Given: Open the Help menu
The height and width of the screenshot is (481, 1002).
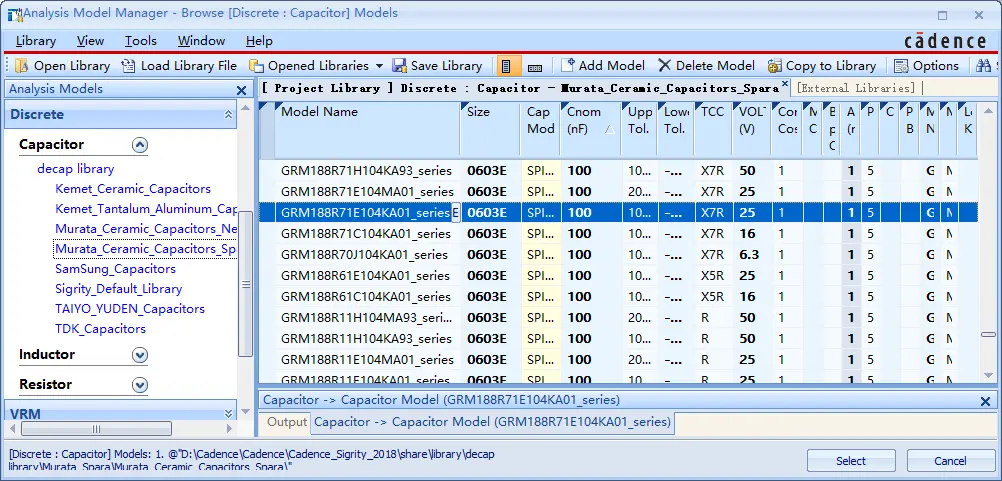Looking at the screenshot, I should coord(259,41).
